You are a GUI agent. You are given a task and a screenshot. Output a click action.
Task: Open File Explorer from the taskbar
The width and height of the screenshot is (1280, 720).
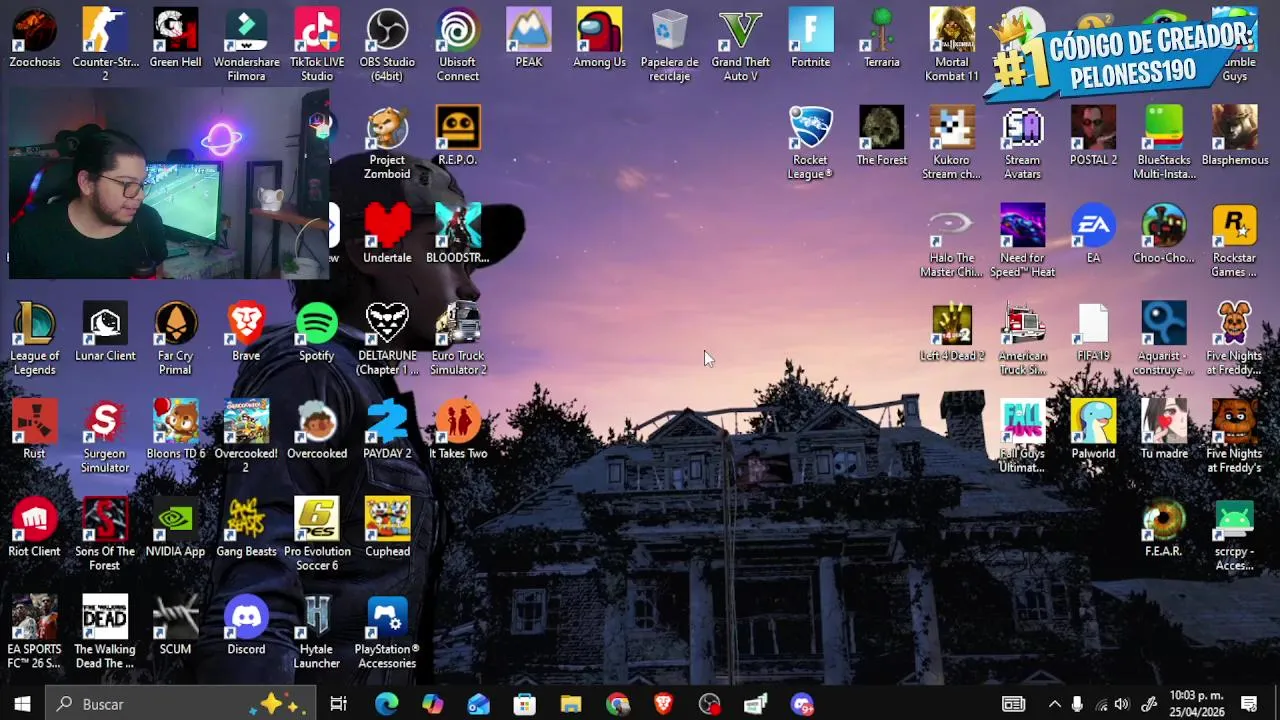click(x=571, y=704)
